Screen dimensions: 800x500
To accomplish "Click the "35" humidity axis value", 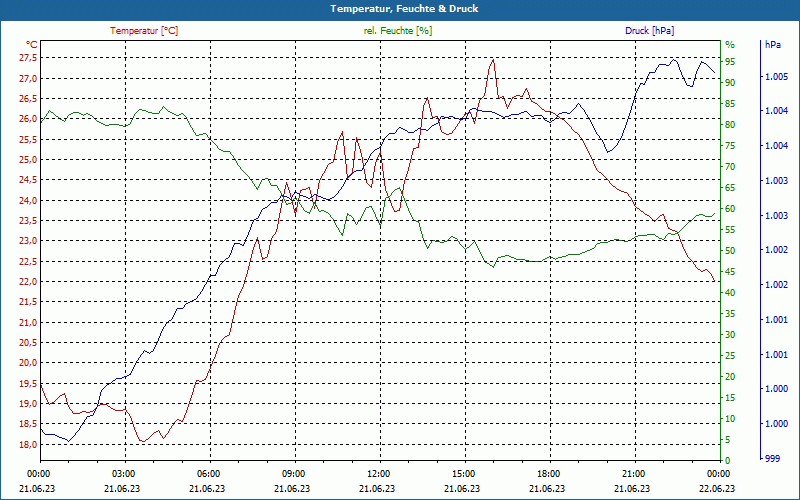I will 730,314.
